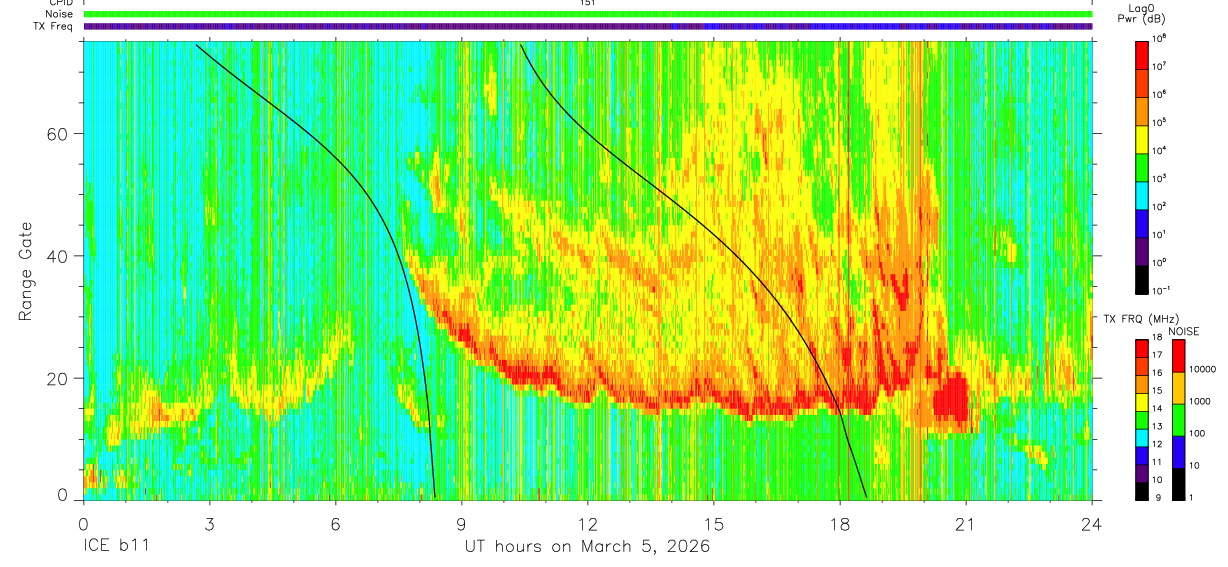The image size is (1228, 567).
Task: Click the 40 tick label on Range Gate axis
Action: tap(59, 256)
